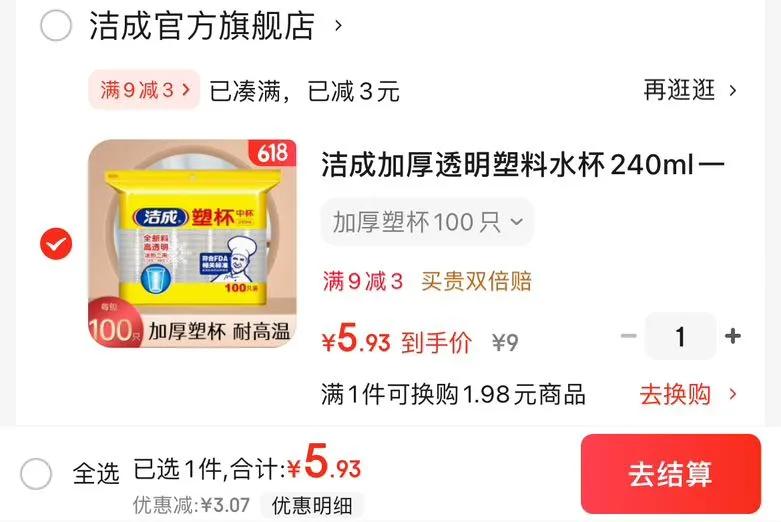Tap the 618 badge on product image
781x522 pixels.
pyautogui.click(x=272, y=152)
